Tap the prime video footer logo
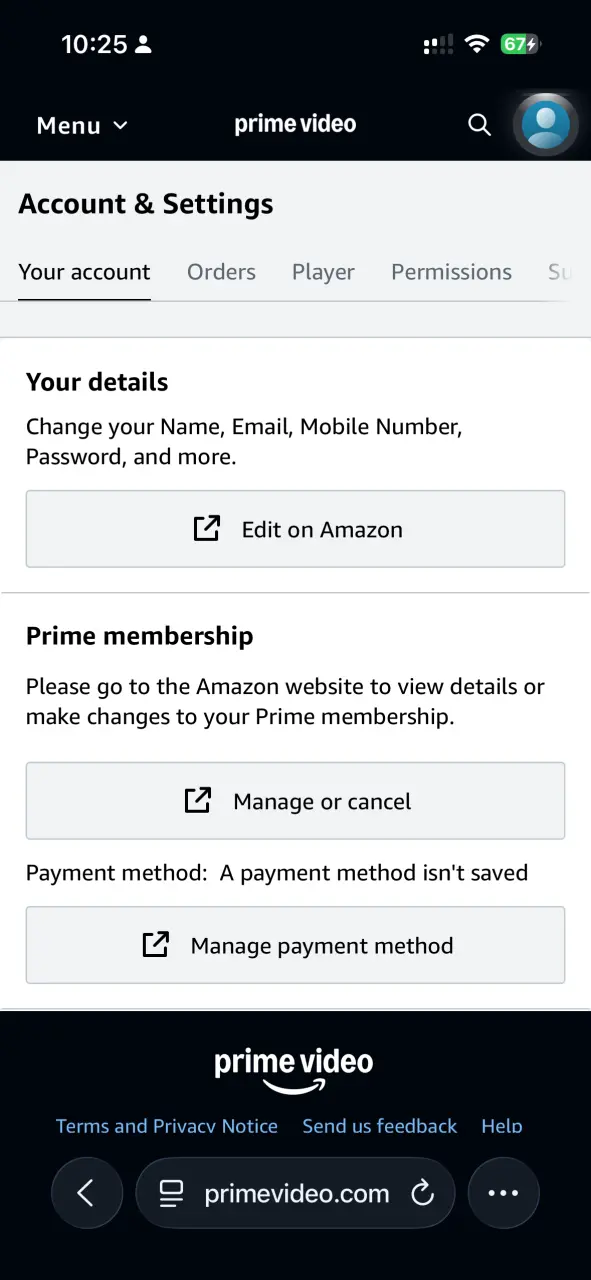 [x=294, y=1070]
